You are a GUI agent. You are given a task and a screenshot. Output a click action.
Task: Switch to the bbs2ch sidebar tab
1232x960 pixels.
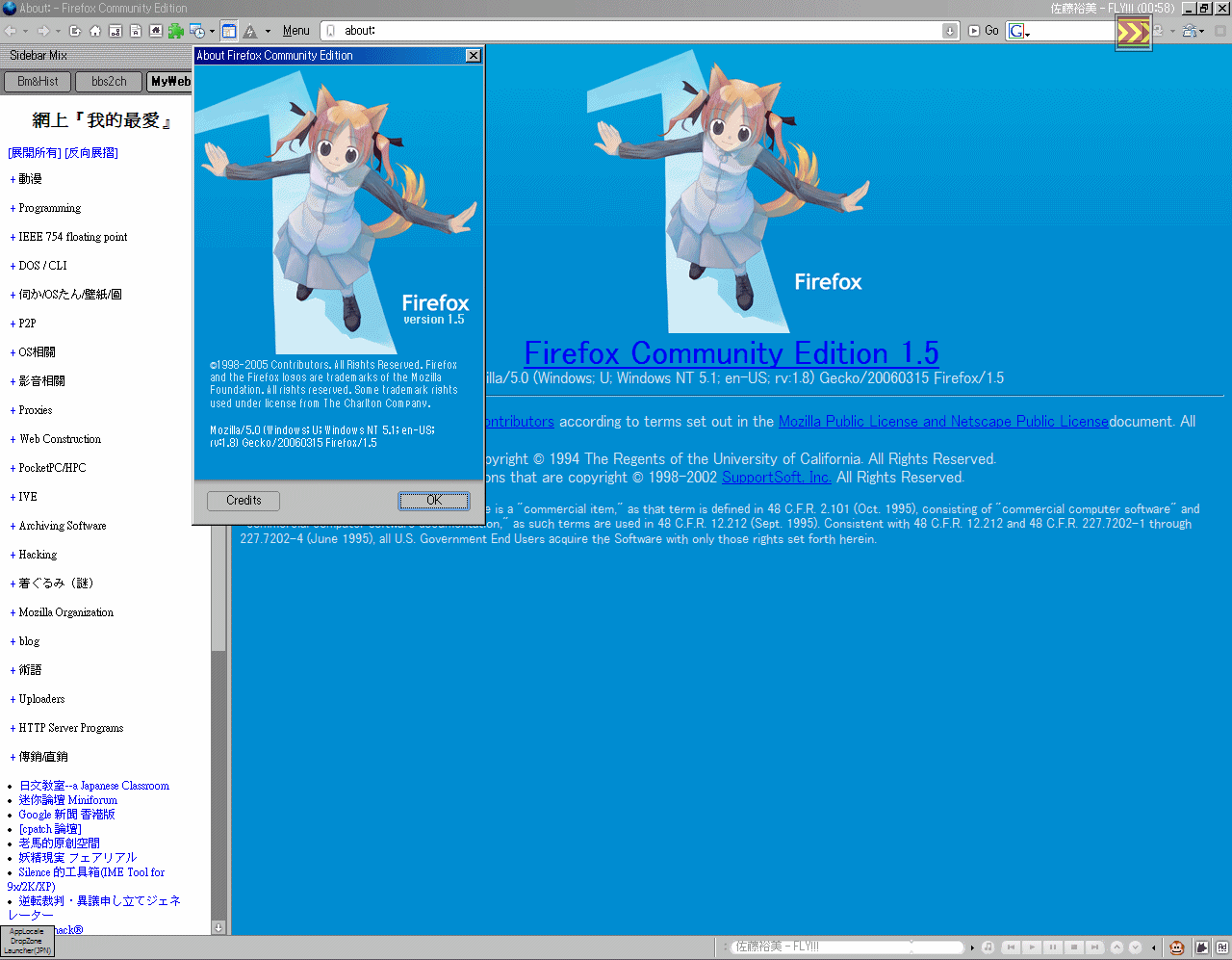[109, 82]
